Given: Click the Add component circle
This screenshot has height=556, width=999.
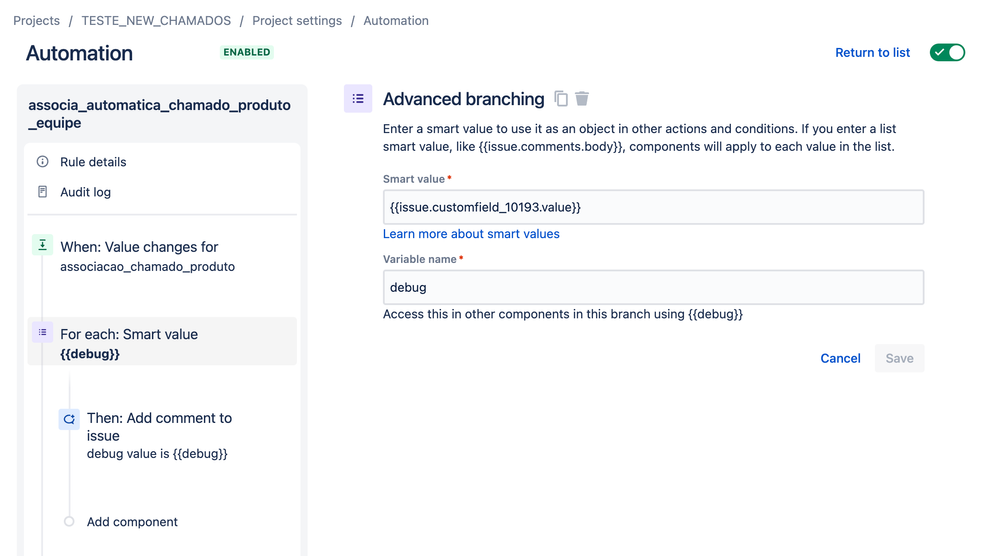Looking at the screenshot, I should coord(69,522).
